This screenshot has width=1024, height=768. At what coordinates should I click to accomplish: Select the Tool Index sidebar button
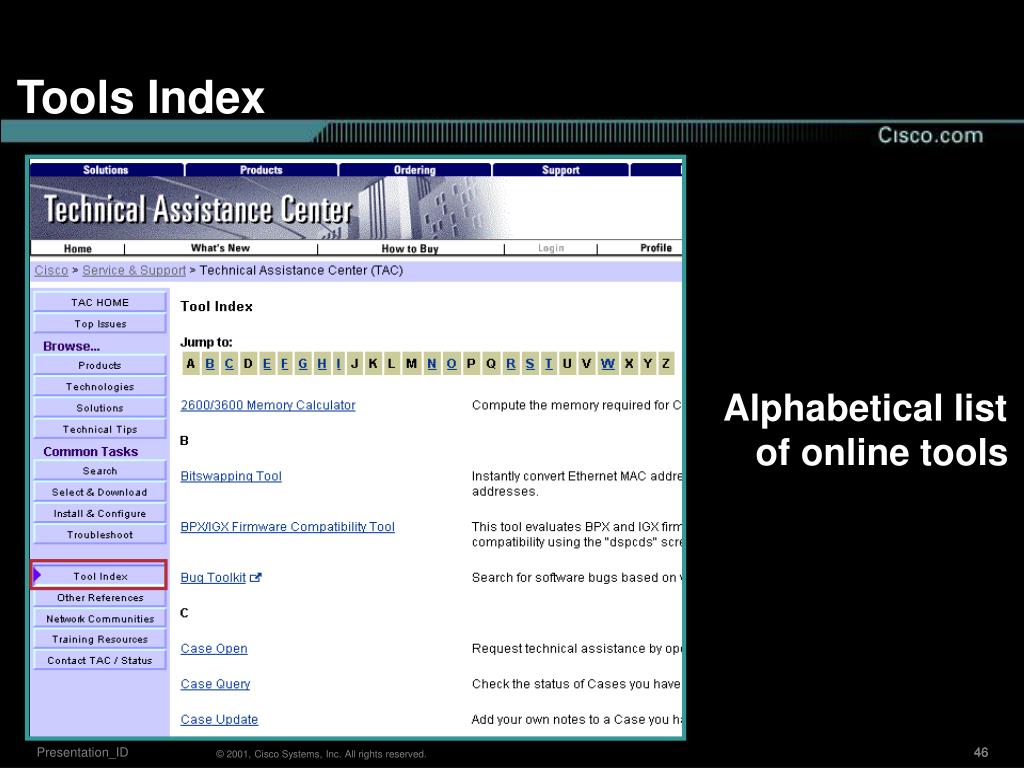pyautogui.click(x=100, y=576)
